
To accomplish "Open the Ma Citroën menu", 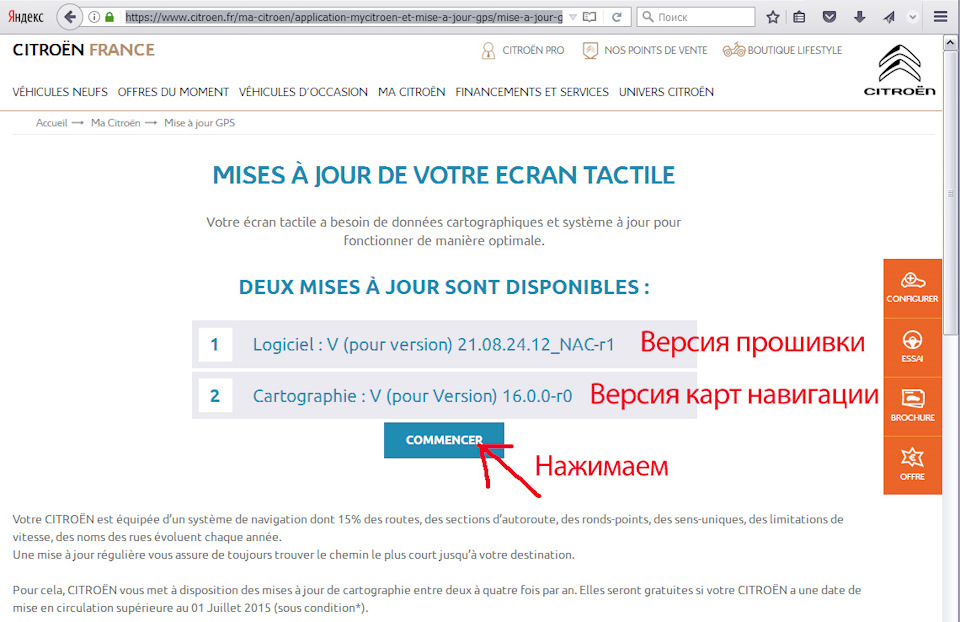I will coord(411,92).
